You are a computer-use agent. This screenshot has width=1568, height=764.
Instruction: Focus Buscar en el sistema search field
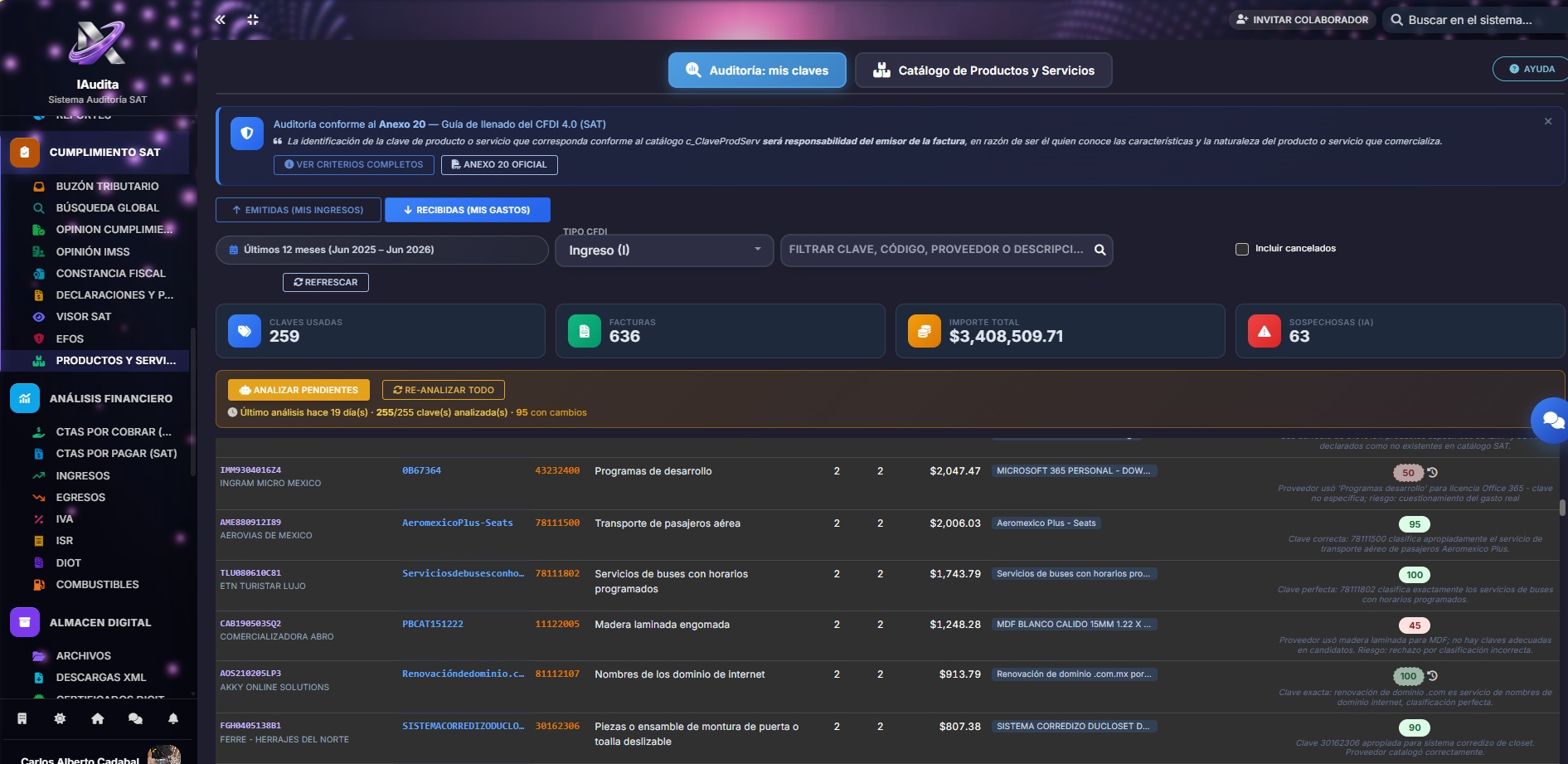(1475, 20)
